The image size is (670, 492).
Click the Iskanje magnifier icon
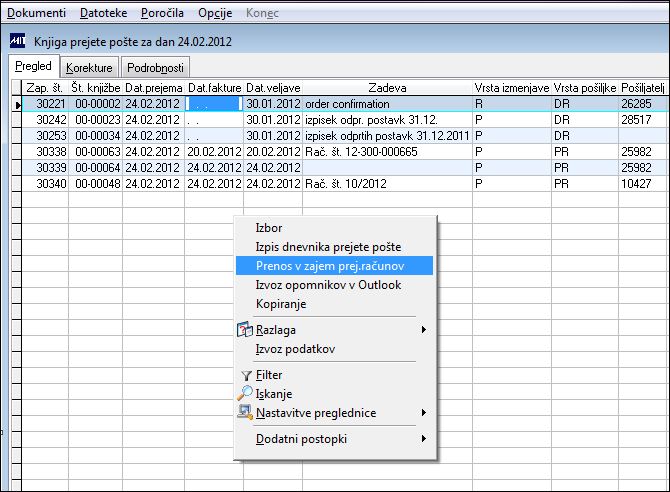click(245, 393)
